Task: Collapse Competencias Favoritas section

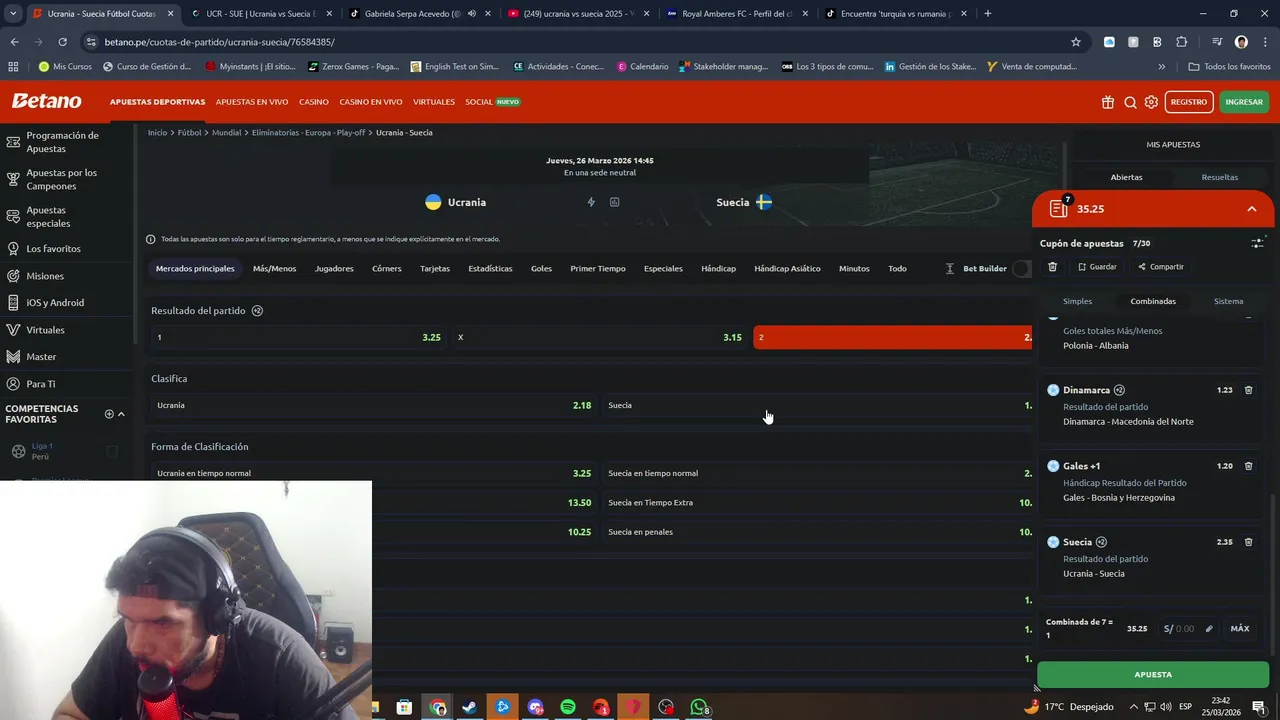Action: coord(122,414)
